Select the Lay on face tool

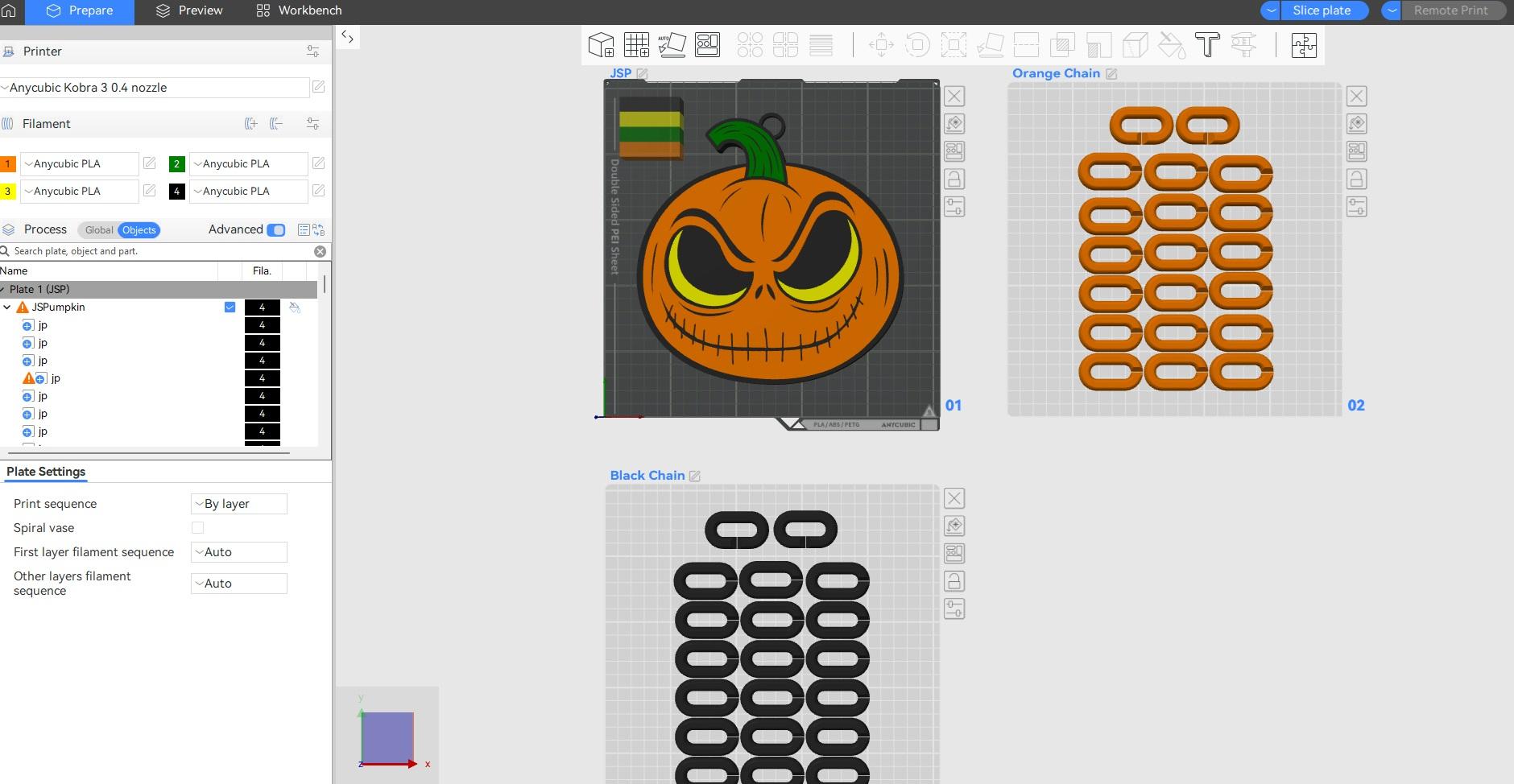point(990,45)
